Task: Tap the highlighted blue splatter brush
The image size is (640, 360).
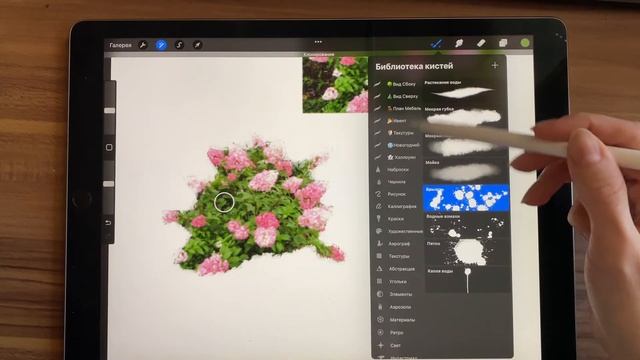Action: [466, 198]
